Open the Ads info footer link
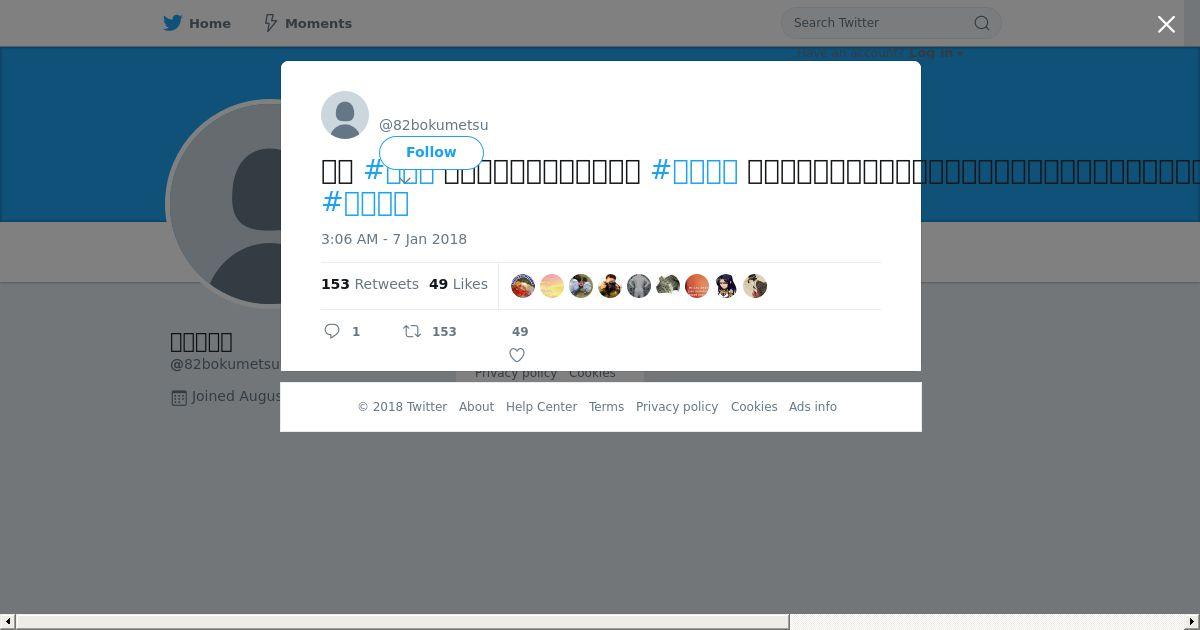This screenshot has width=1200, height=630. pyautogui.click(x=813, y=407)
